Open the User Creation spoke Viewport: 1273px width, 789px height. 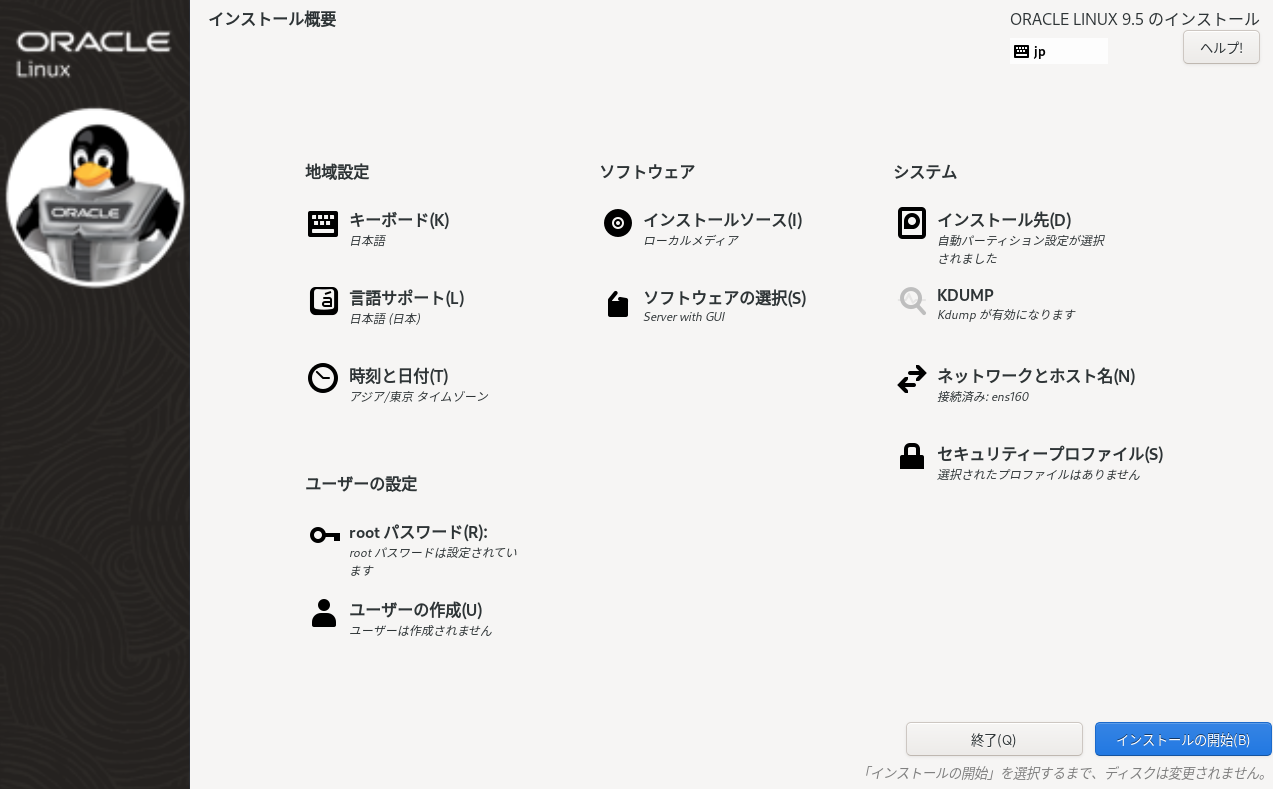pos(415,609)
